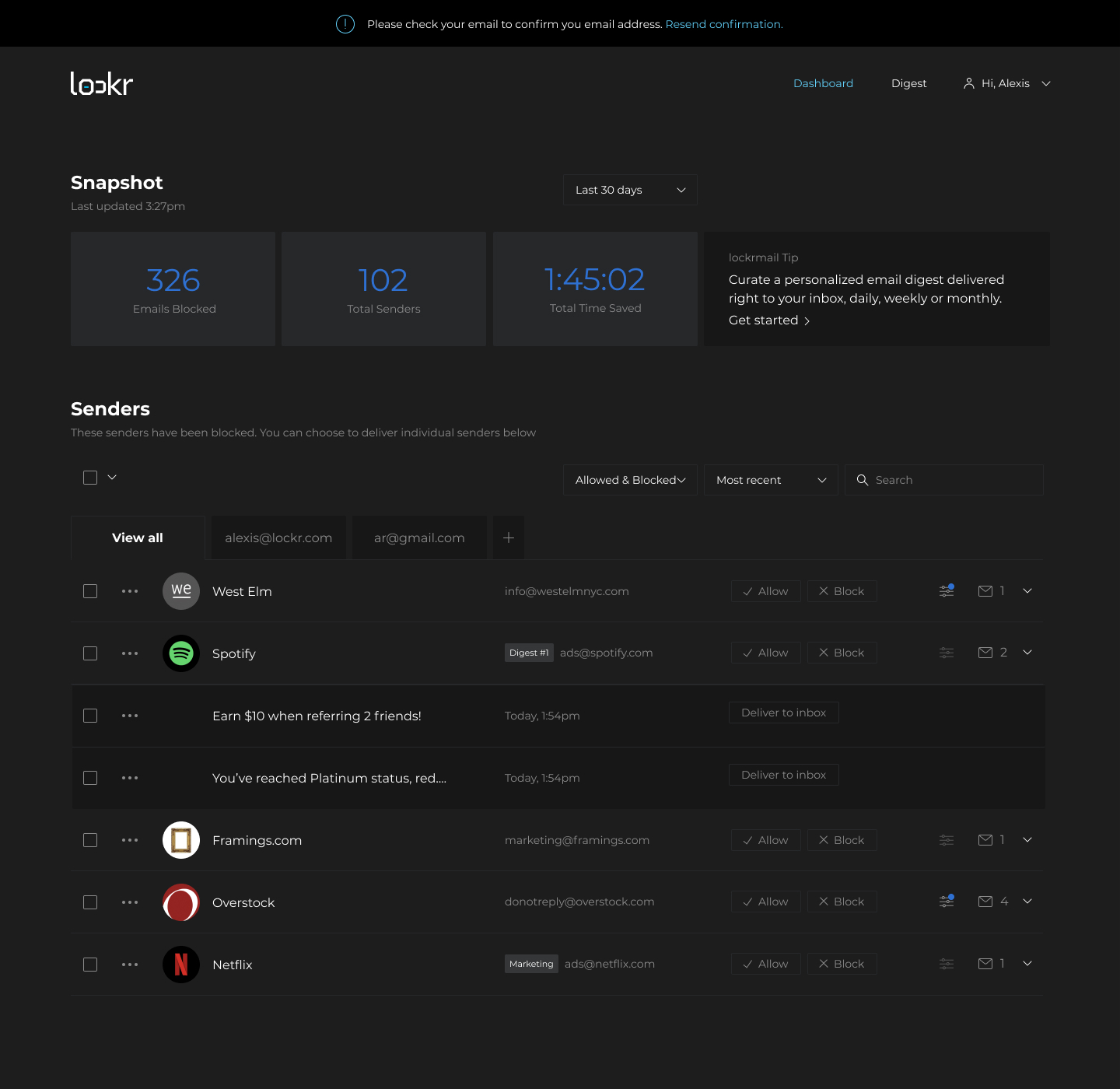Deliver the Earn $10 referral email to inbox

pos(783,713)
